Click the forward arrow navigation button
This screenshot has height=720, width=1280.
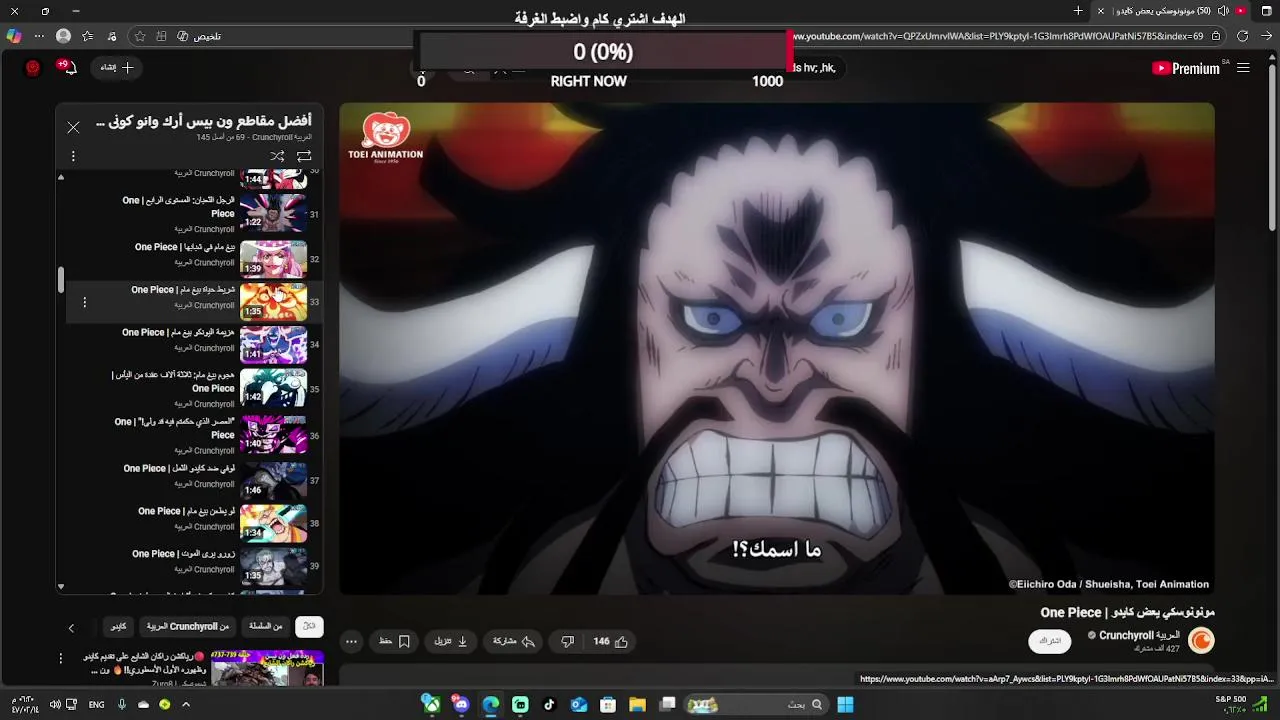coord(1266,36)
